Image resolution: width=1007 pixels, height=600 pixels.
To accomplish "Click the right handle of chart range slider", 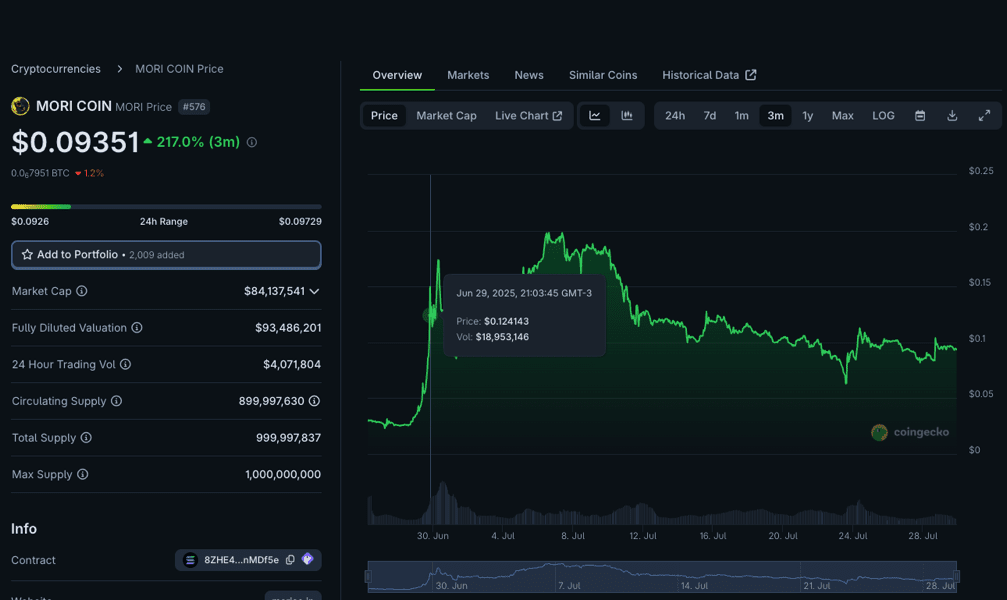I will (x=956, y=577).
